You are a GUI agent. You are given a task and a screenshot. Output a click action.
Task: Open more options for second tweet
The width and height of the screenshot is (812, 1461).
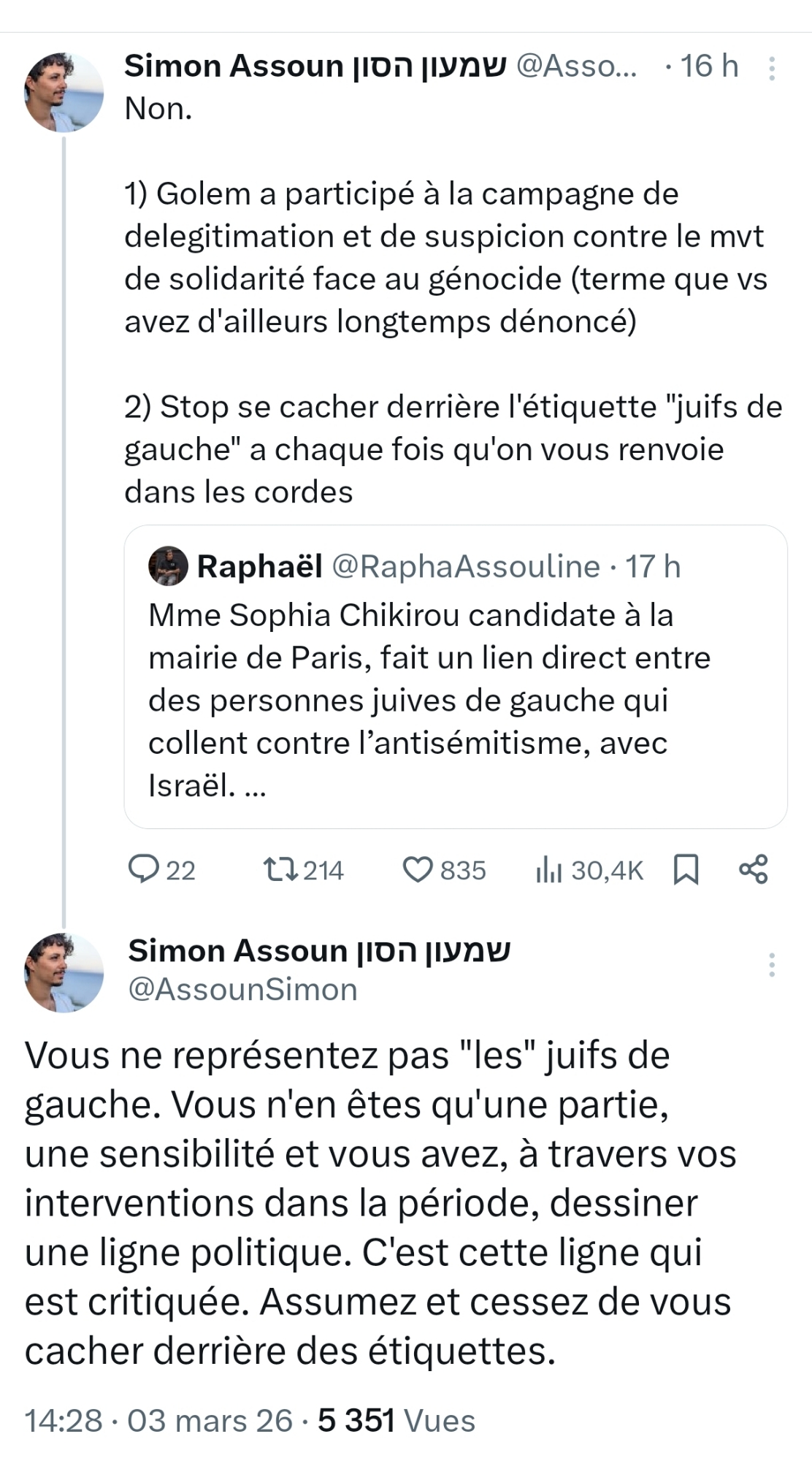772,965
